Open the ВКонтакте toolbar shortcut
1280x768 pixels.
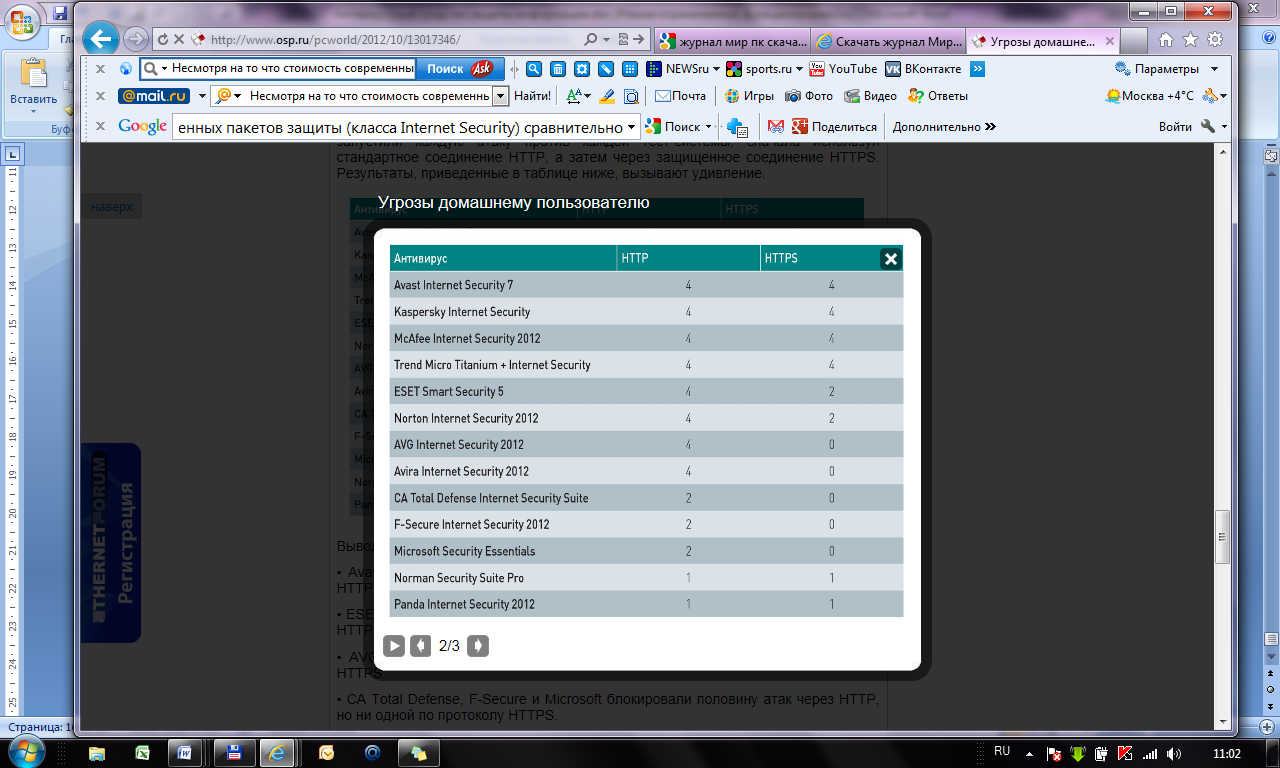pos(923,69)
